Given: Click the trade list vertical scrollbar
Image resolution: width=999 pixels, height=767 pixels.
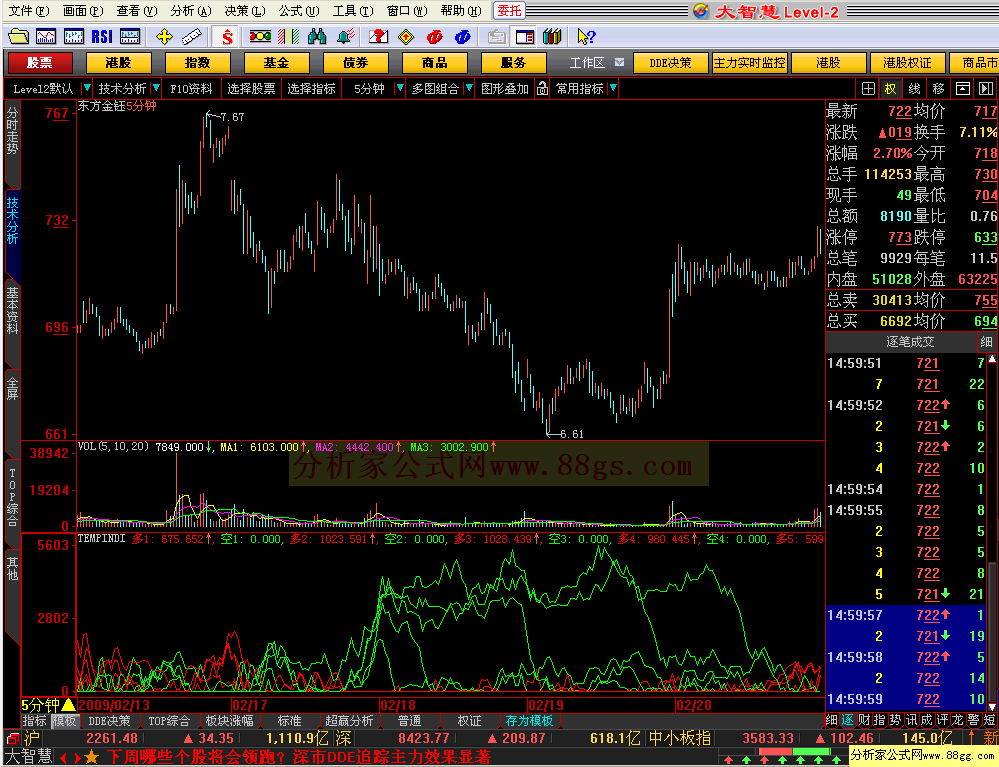Looking at the screenshot, I should pos(991,532).
